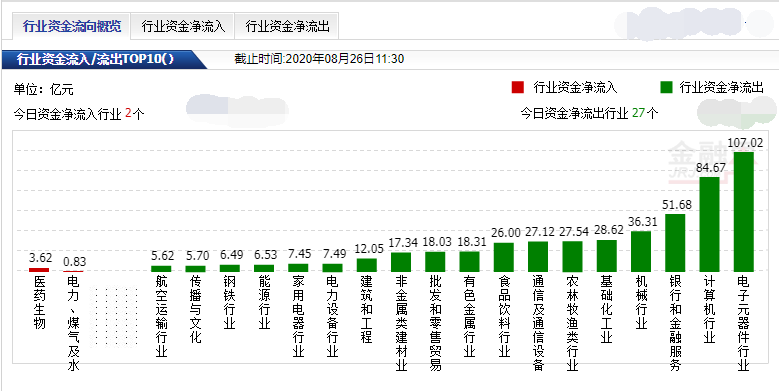Image resolution: width=779 pixels, height=391 pixels.
Task: Click the 单位：亿元 label
Action: 44,90
